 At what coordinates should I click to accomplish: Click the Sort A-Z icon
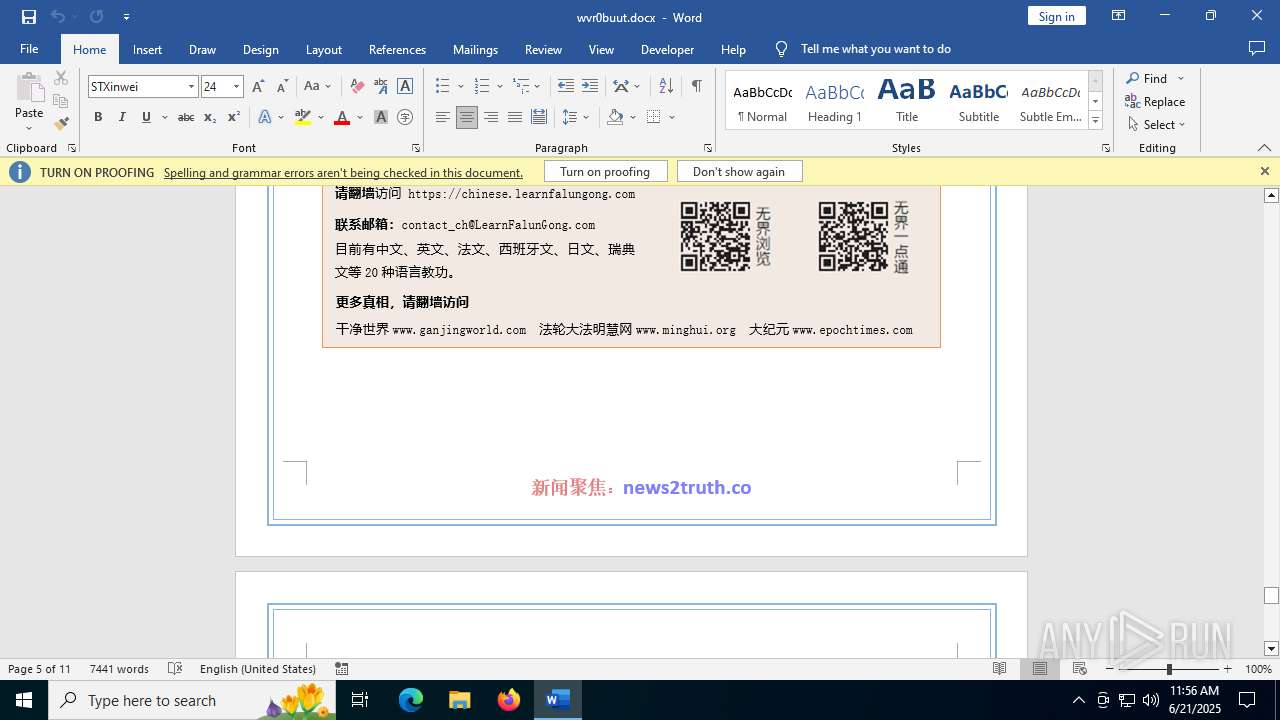coord(667,87)
